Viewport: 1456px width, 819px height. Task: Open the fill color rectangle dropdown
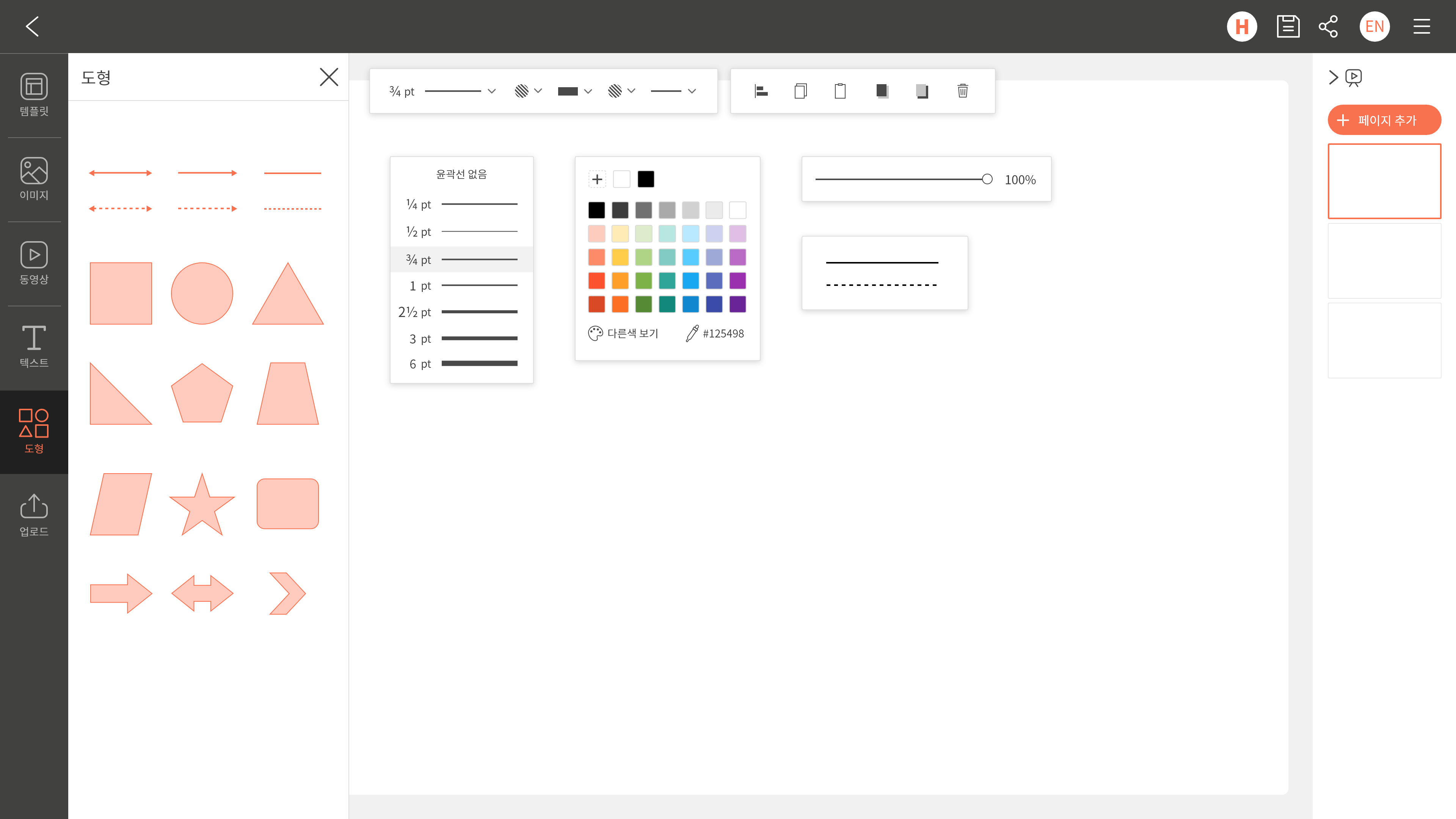coord(574,91)
